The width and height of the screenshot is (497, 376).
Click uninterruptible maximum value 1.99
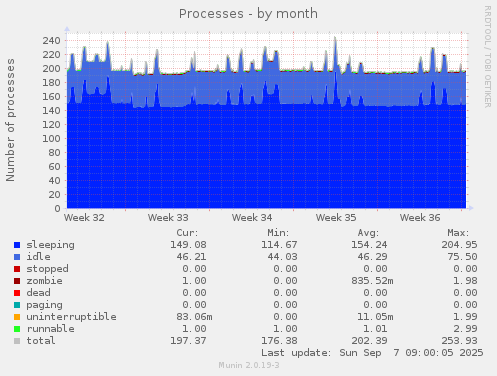(x=465, y=317)
